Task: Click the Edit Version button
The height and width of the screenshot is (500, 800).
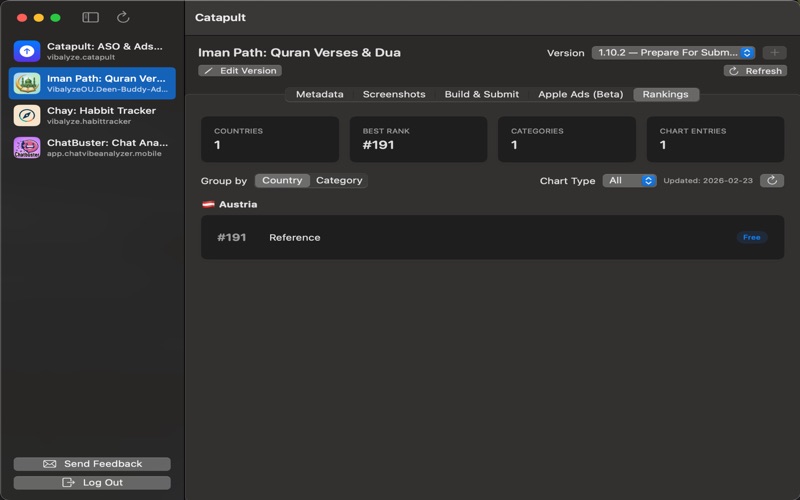Action: point(240,71)
